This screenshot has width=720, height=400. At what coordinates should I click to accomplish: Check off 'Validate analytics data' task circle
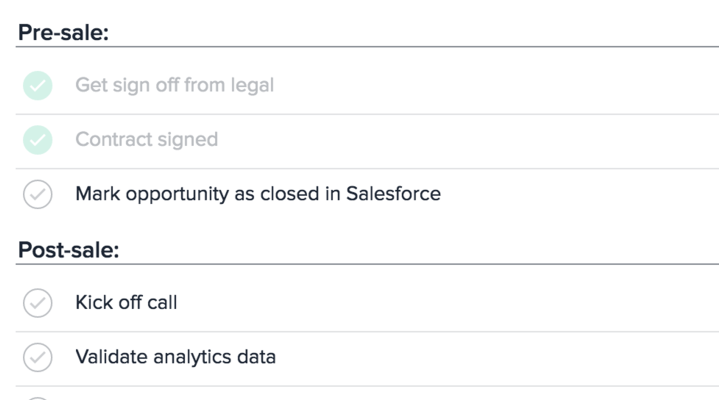tap(38, 357)
